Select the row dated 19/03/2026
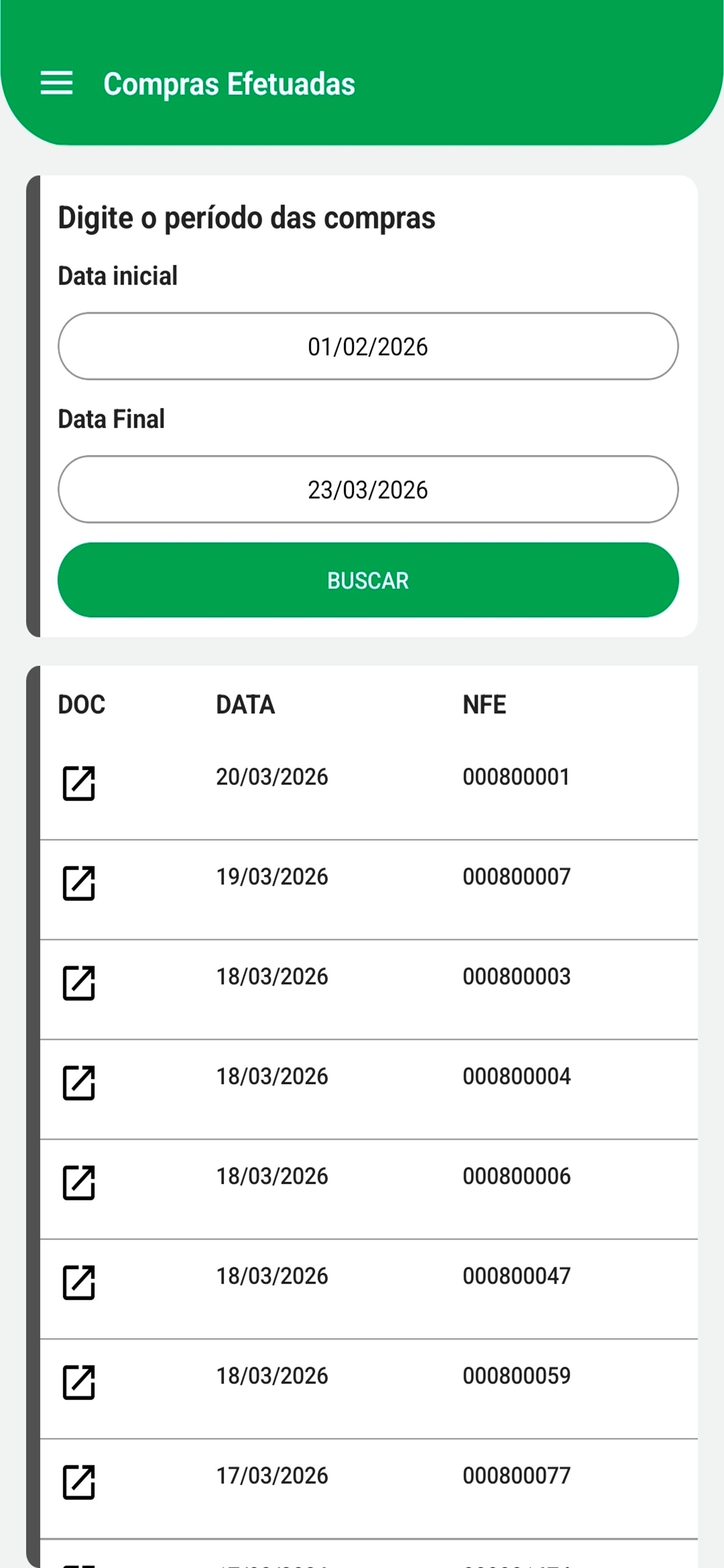The height and width of the screenshot is (1568, 724). pyautogui.click(x=368, y=890)
